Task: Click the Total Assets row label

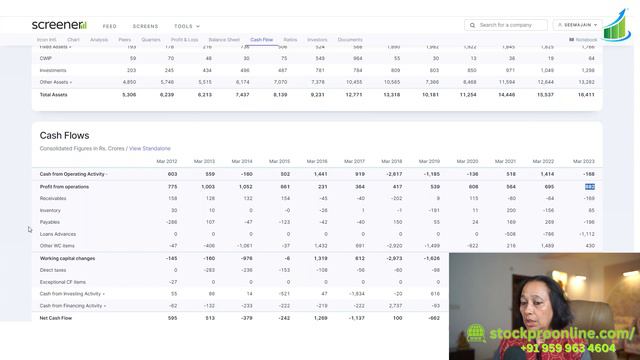Action: coord(53,95)
